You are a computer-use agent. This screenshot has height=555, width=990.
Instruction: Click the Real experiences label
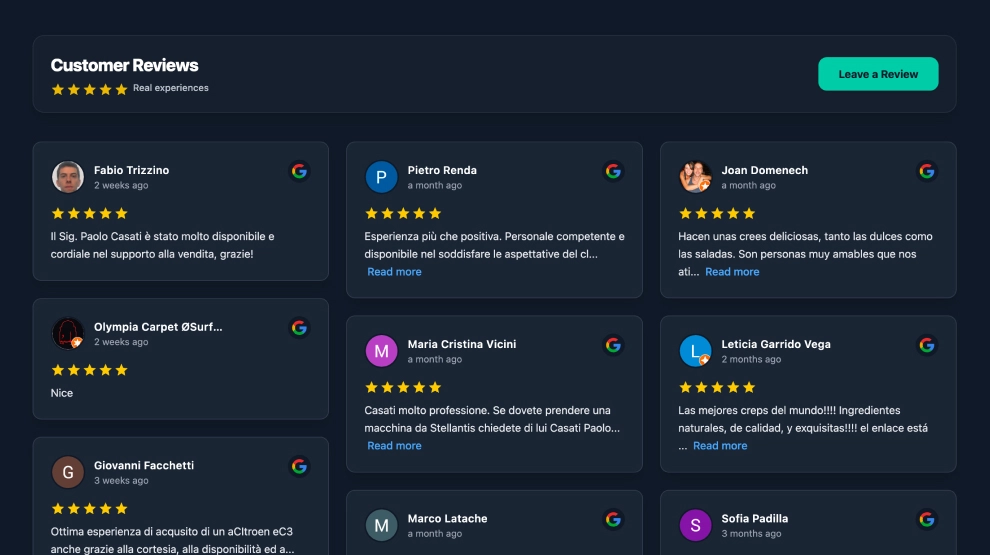coord(170,88)
